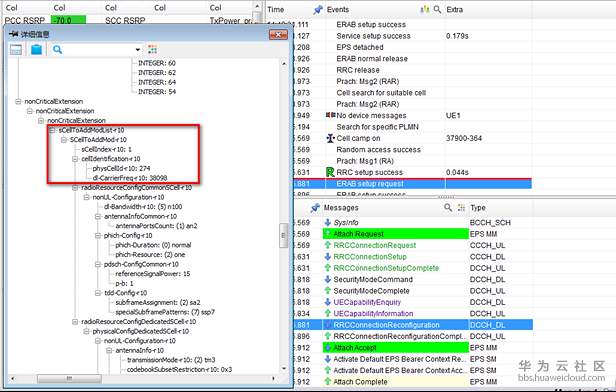The height and width of the screenshot is (392, 616).
Task: Collapse the cellIdentification-r10 node
Action: tap(75, 159)
